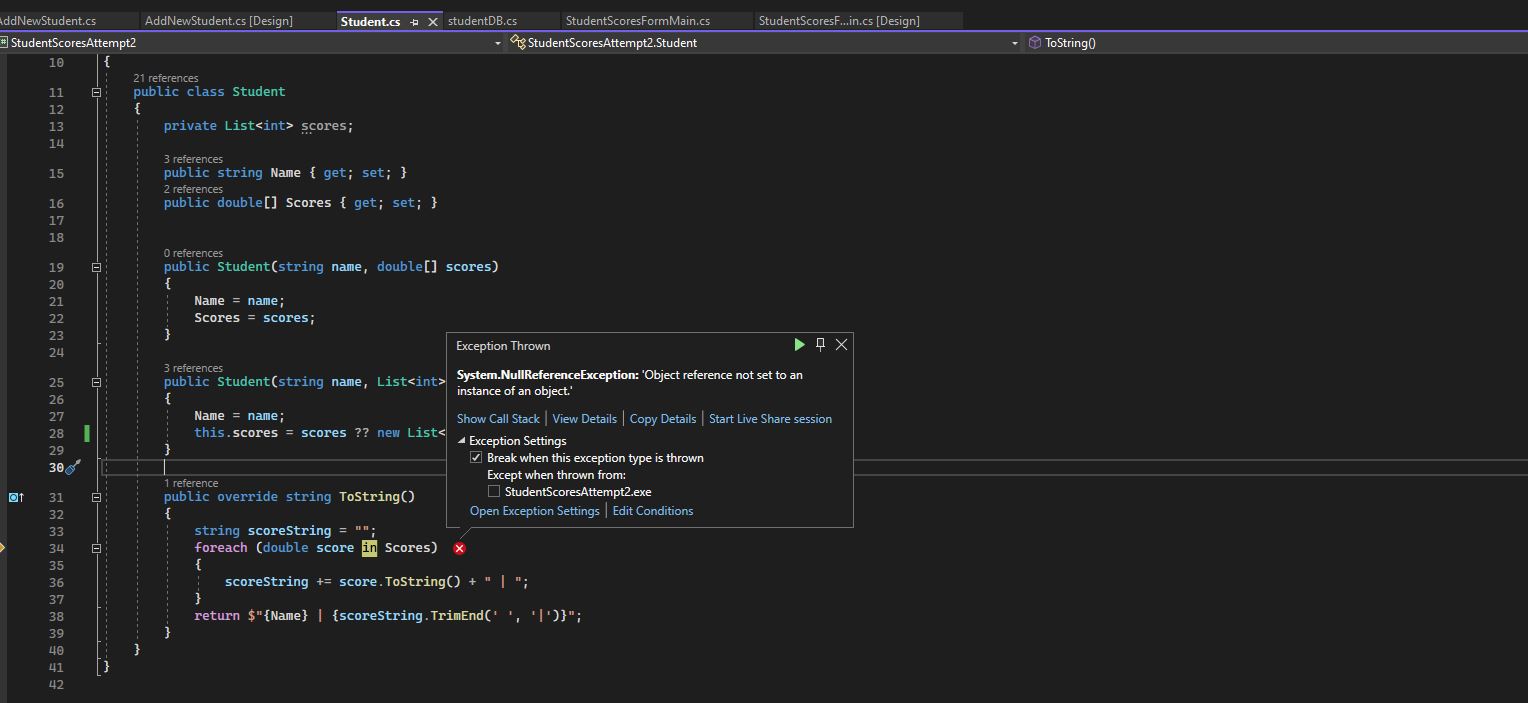Pin the Exception Thrown popup

click(x=820, y=344)
